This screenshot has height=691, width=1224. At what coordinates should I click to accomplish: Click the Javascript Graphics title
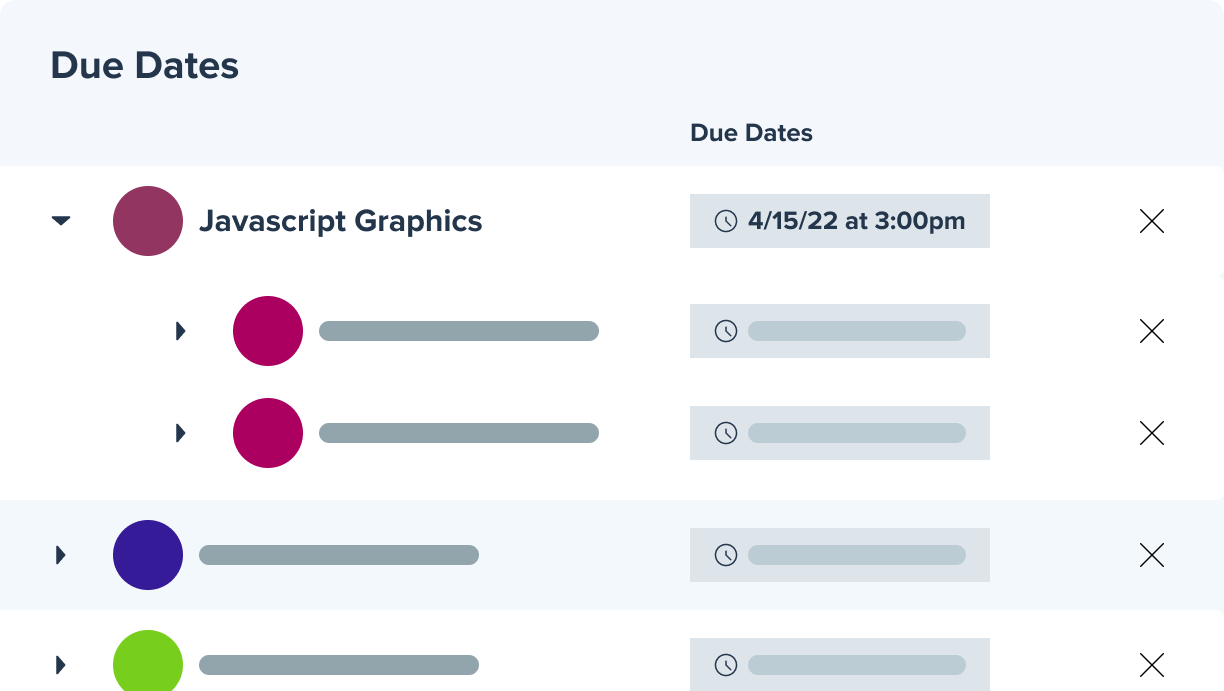(x=340, y=221)
